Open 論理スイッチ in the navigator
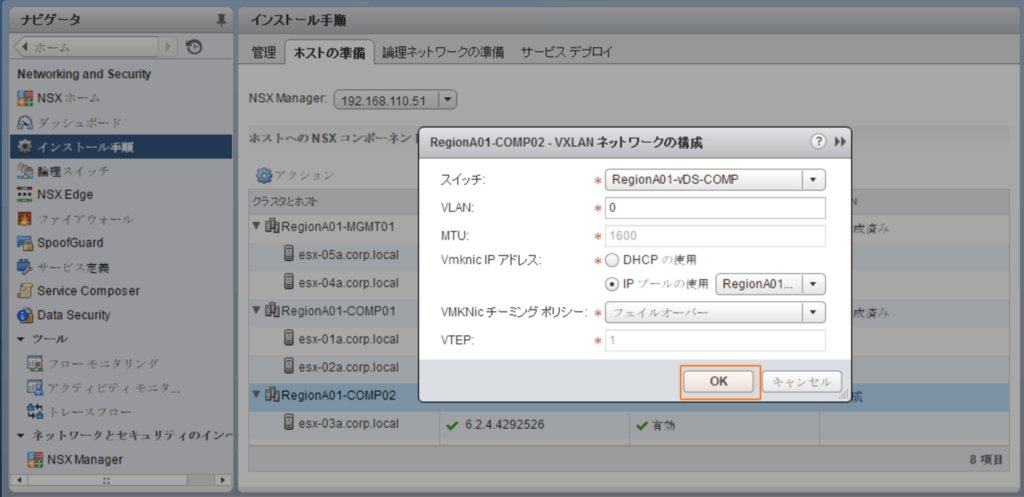The image size is (1024, 497). 63,170
